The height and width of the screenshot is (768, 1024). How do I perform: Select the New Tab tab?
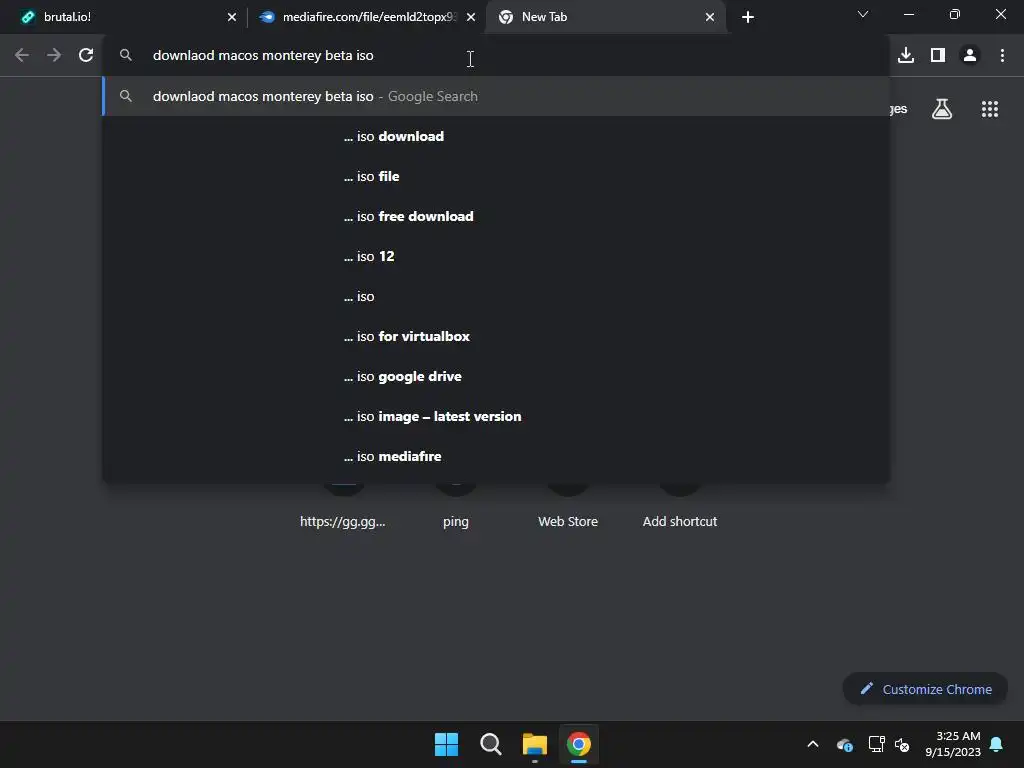(x=605, y=17)
